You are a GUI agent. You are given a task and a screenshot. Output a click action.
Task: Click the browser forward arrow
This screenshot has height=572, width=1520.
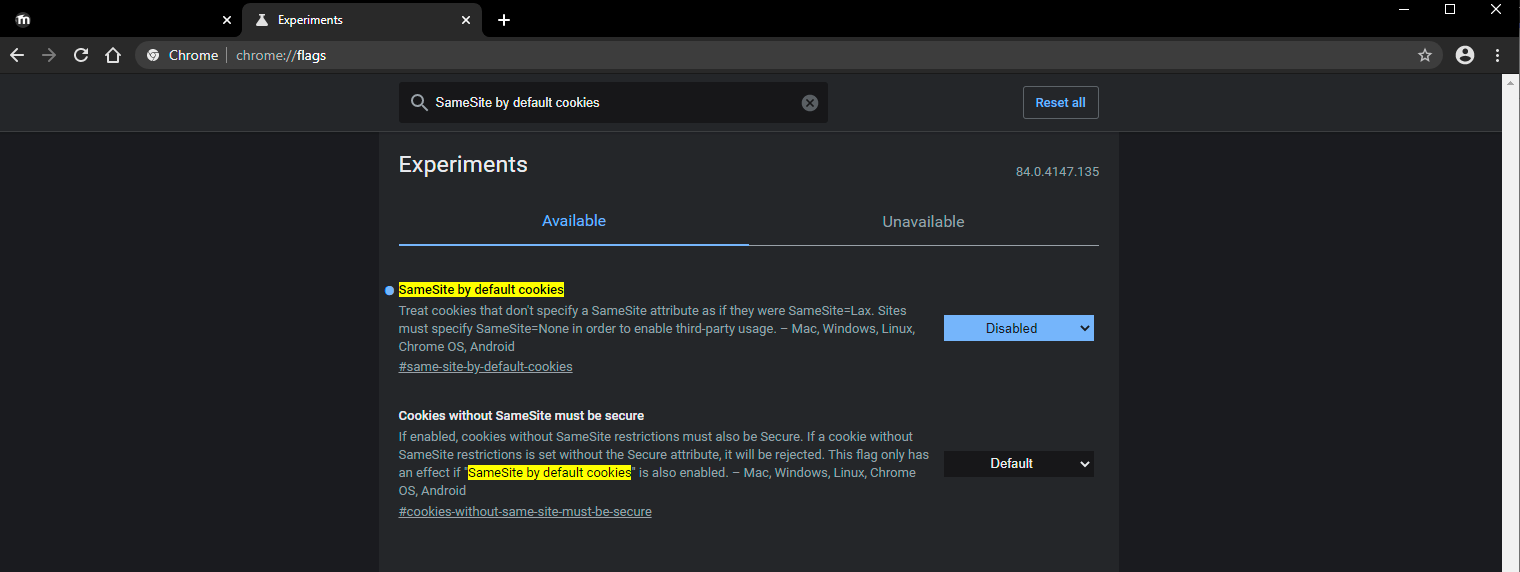(x=49, y=55)
